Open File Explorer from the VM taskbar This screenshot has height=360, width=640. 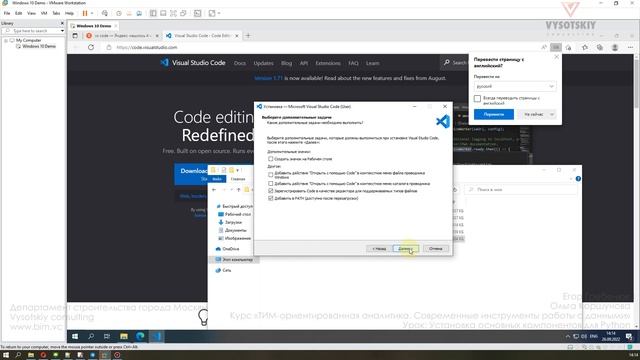coord(124,336)
